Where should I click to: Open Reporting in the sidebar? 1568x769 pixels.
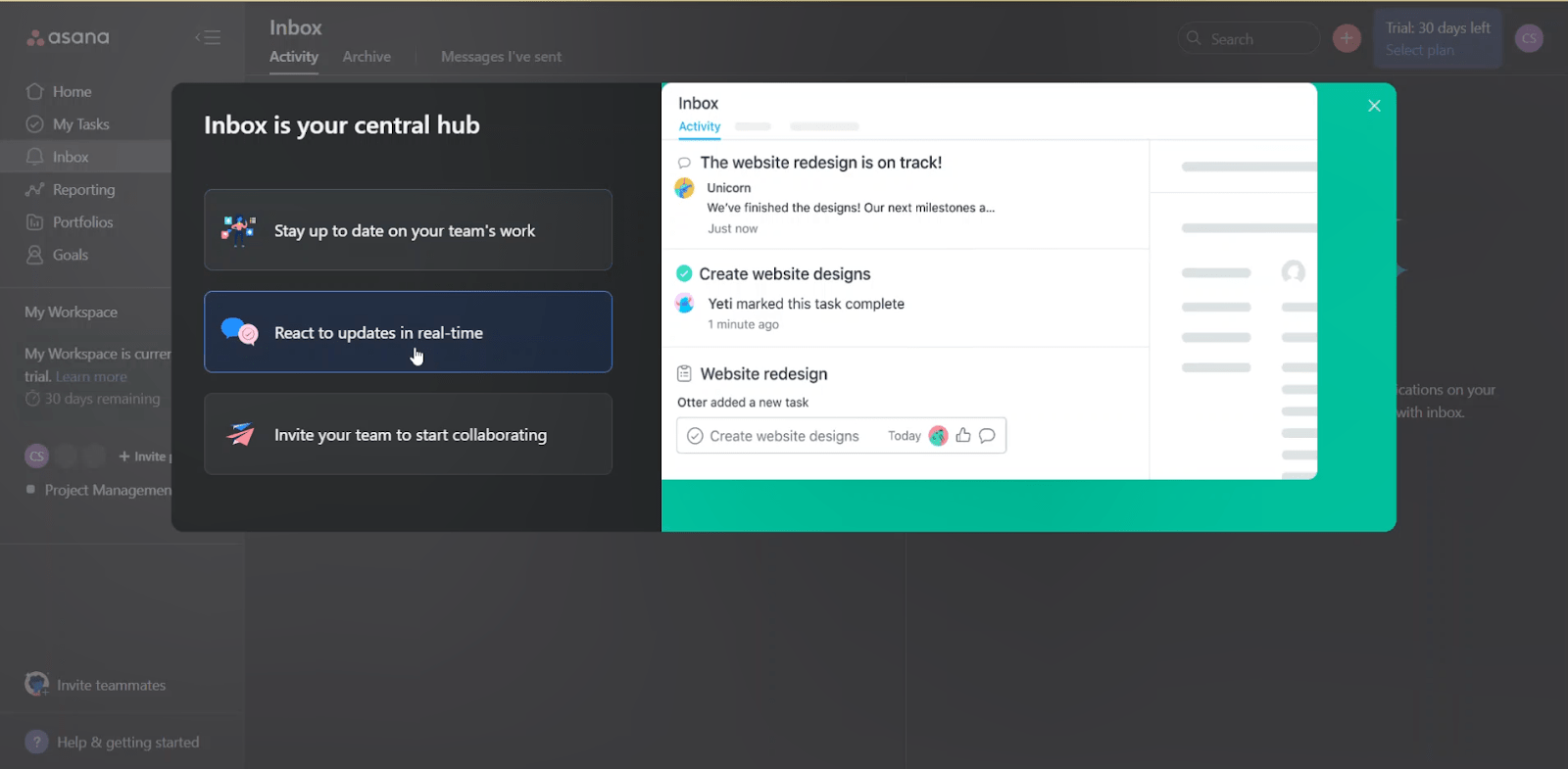point(83,190)
